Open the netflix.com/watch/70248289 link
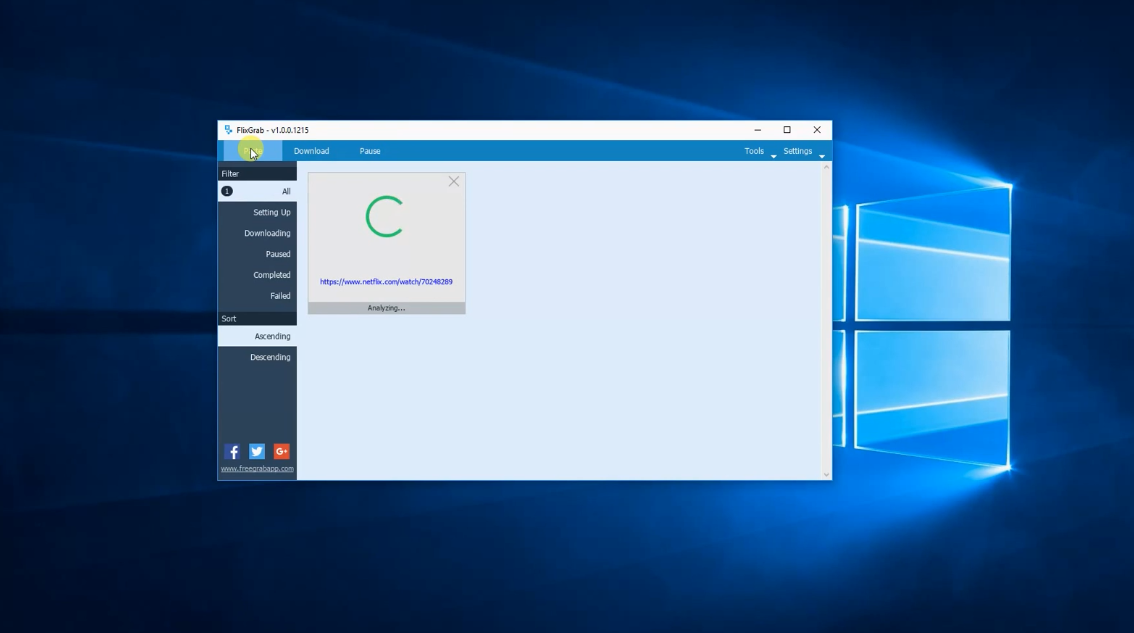The height and width of the screenshot is (633, 1134). point(386,281)
